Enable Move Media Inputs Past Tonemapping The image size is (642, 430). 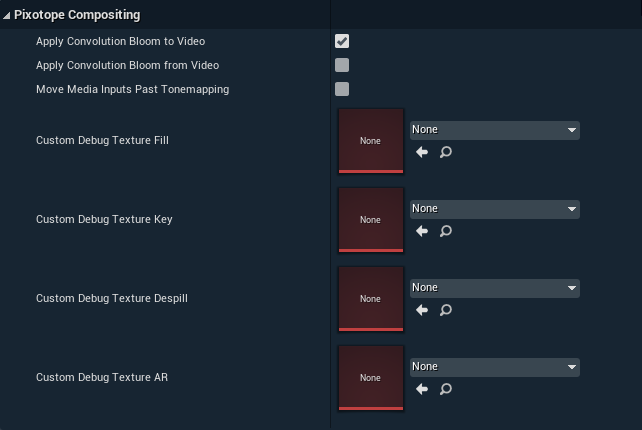pos(342,89)
